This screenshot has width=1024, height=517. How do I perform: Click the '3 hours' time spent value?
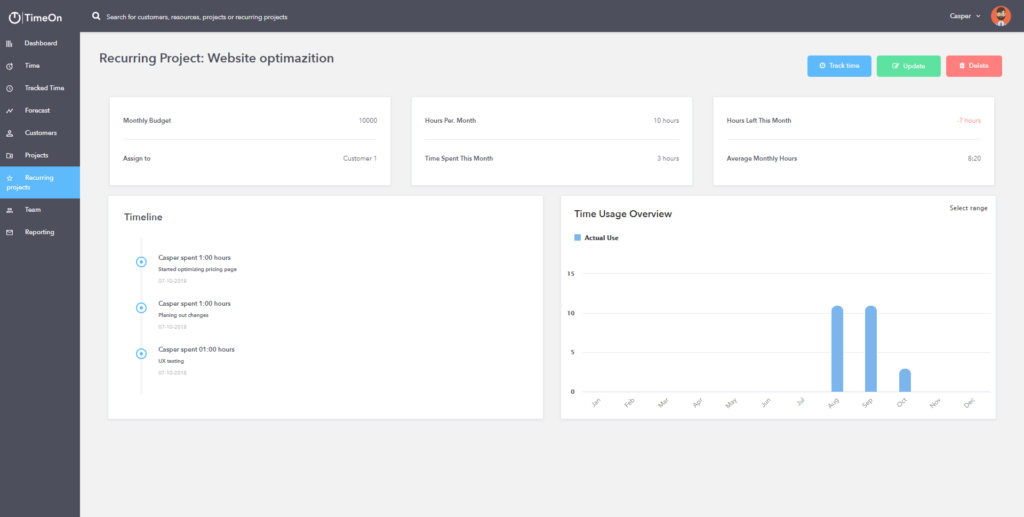tap(668, 159)
